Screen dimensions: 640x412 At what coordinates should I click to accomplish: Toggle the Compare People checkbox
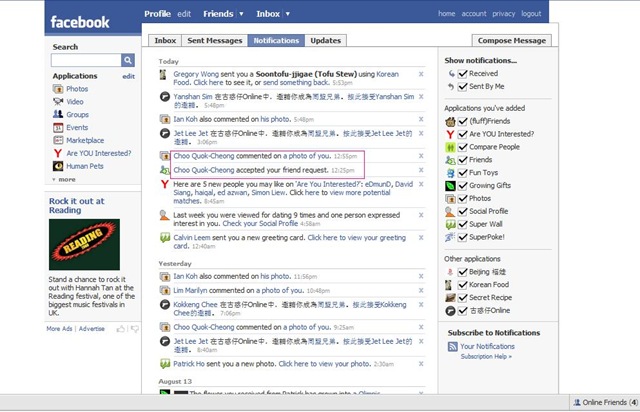pyautogui.click(x=462, y=147)
